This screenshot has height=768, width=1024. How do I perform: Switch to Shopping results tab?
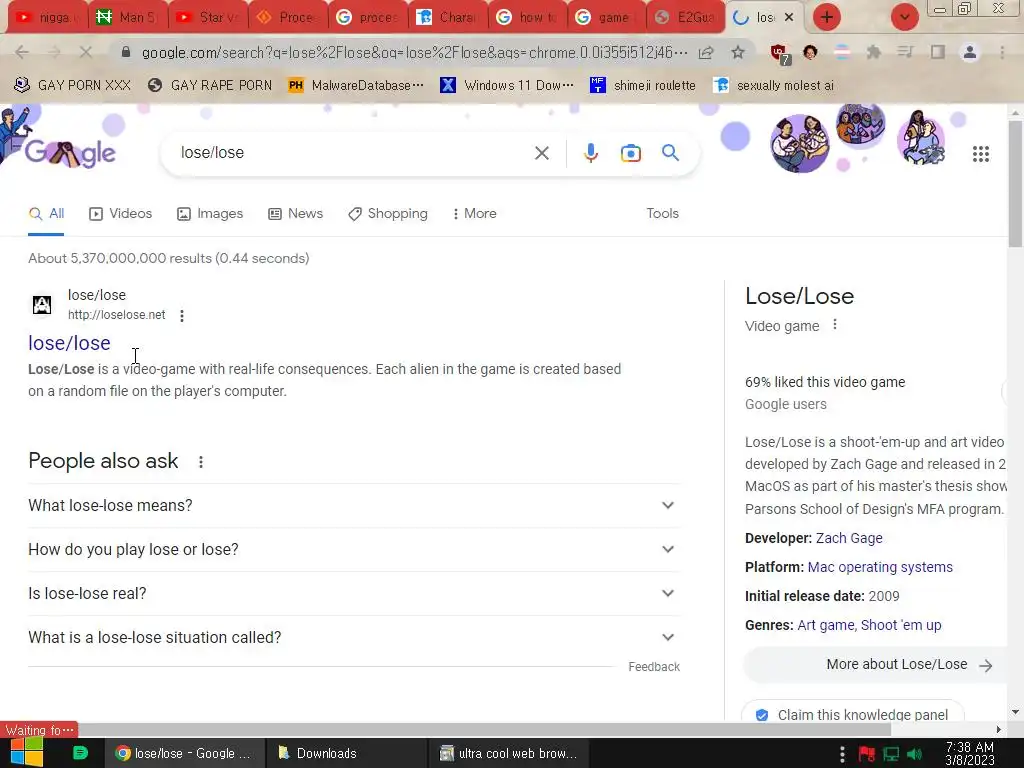388,214
